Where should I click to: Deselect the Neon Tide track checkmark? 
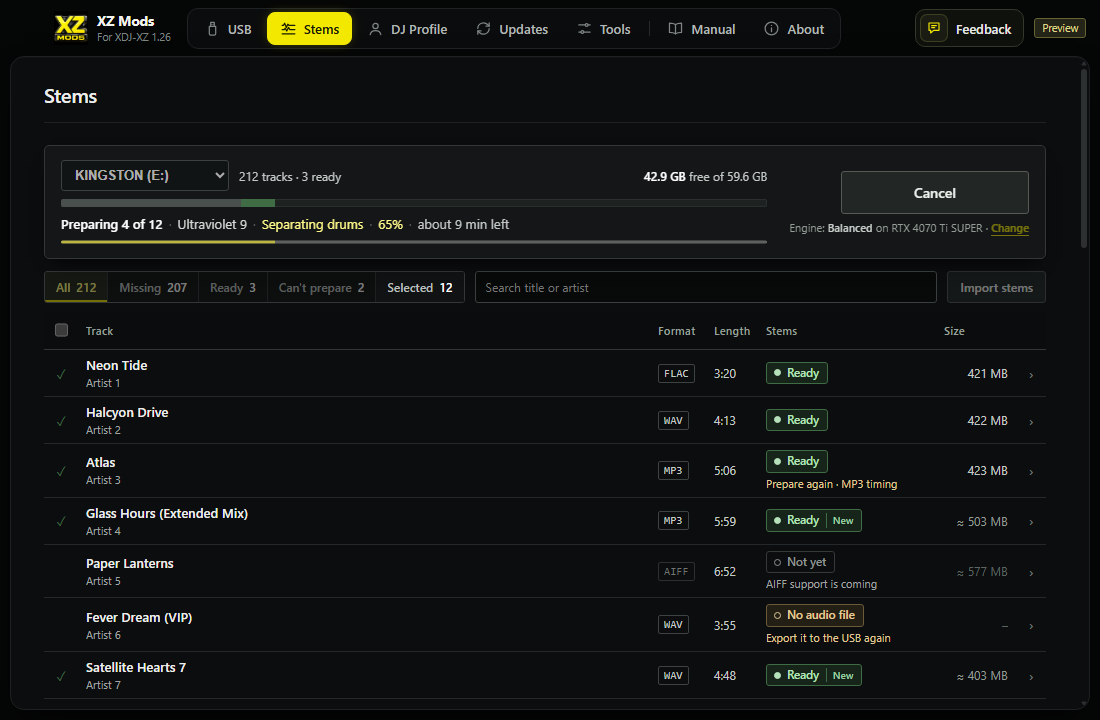pyautogui.click(x=62, y=374)
